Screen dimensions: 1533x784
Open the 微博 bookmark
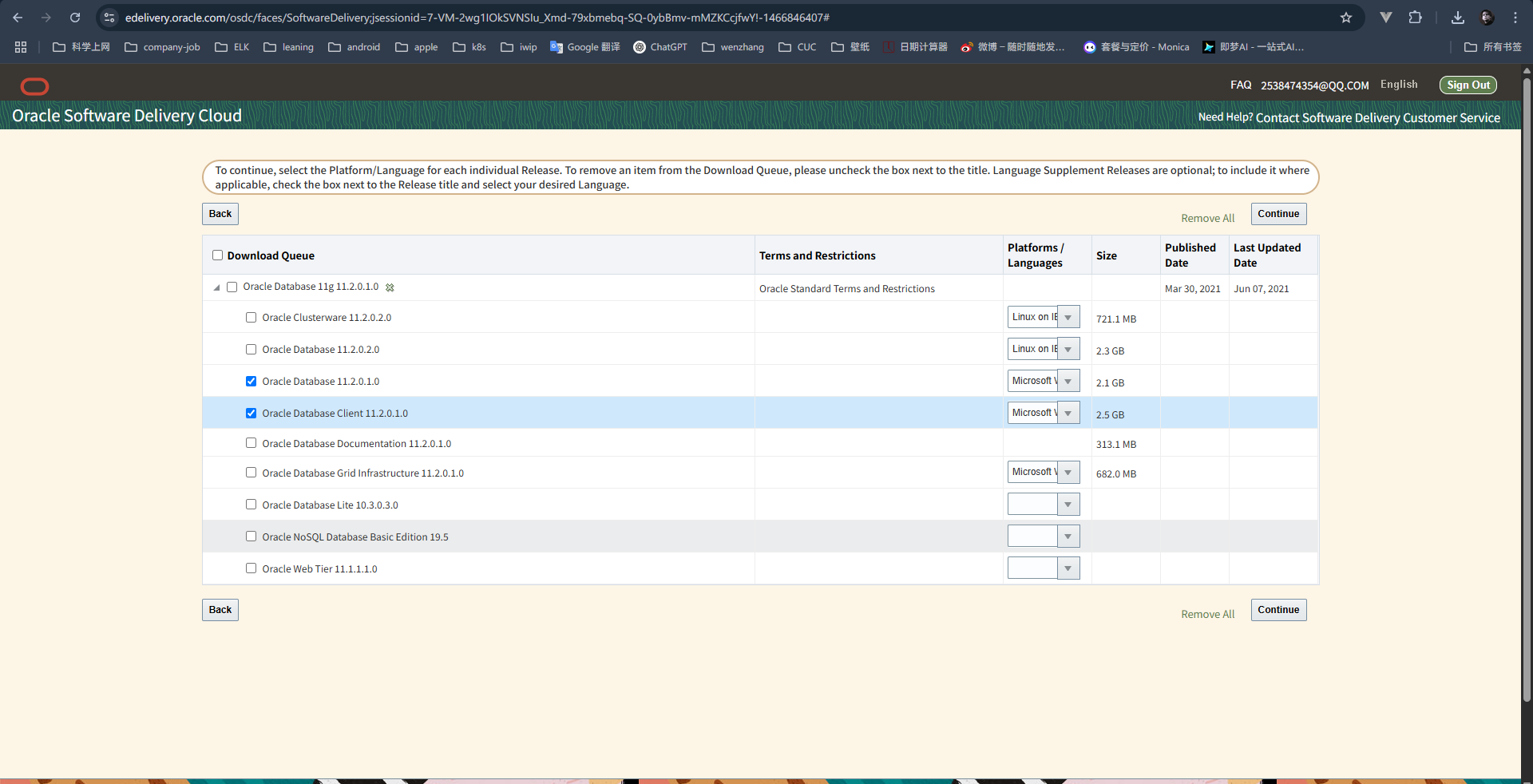click(1012, 47)
